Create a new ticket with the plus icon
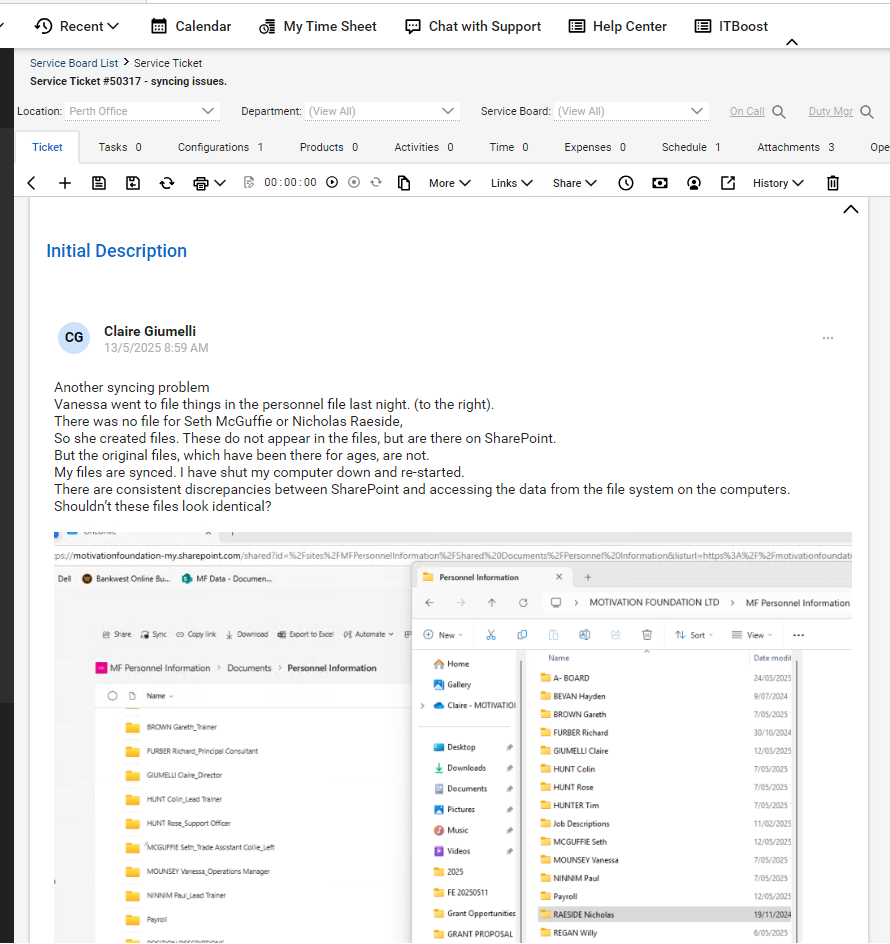The width and height of the screenshot is (890, 944). point(64,183)
